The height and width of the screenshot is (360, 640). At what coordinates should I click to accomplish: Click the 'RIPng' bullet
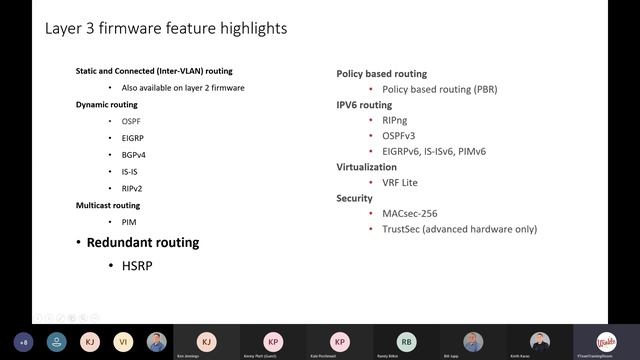pos(395,120)
